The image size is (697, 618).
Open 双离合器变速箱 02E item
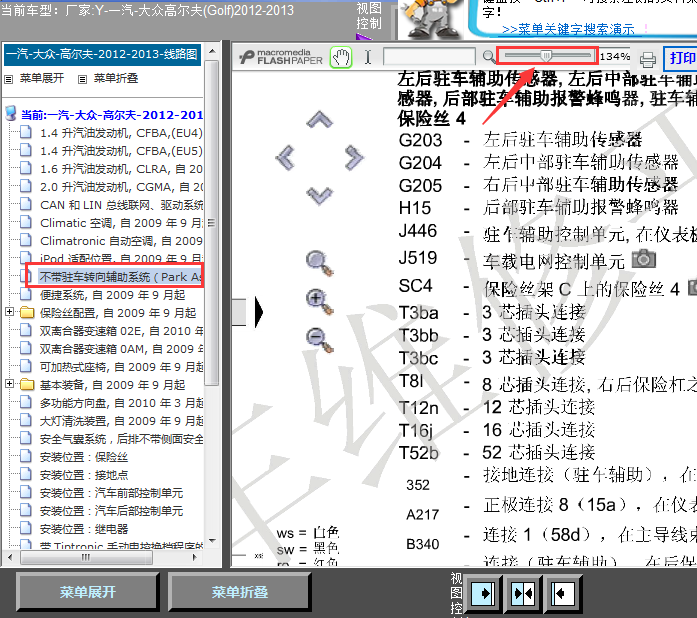[x=121, y=331]
